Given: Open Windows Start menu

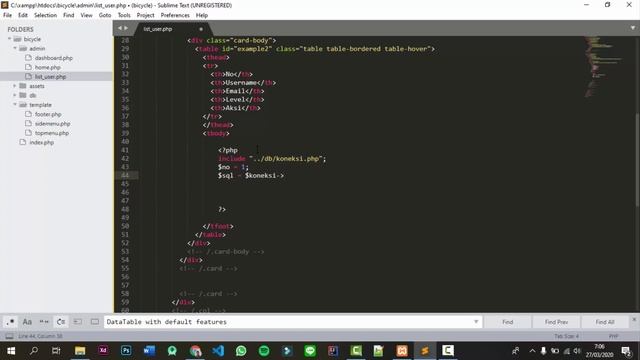Looking at the screenshot, I should point(11,351).
